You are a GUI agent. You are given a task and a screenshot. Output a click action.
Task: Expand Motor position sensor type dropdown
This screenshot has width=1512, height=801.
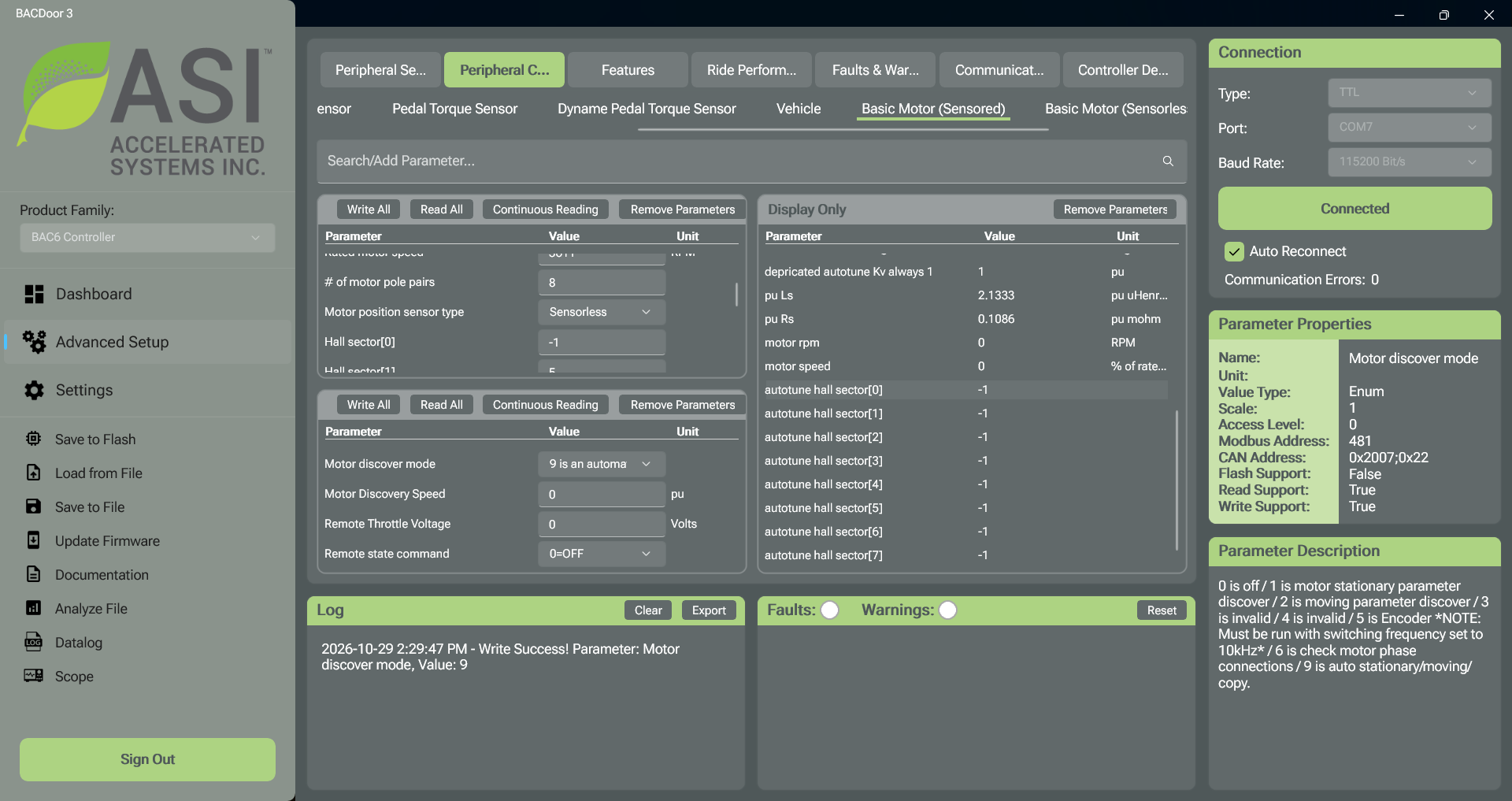pyautogui.click(x=602, y=312)
